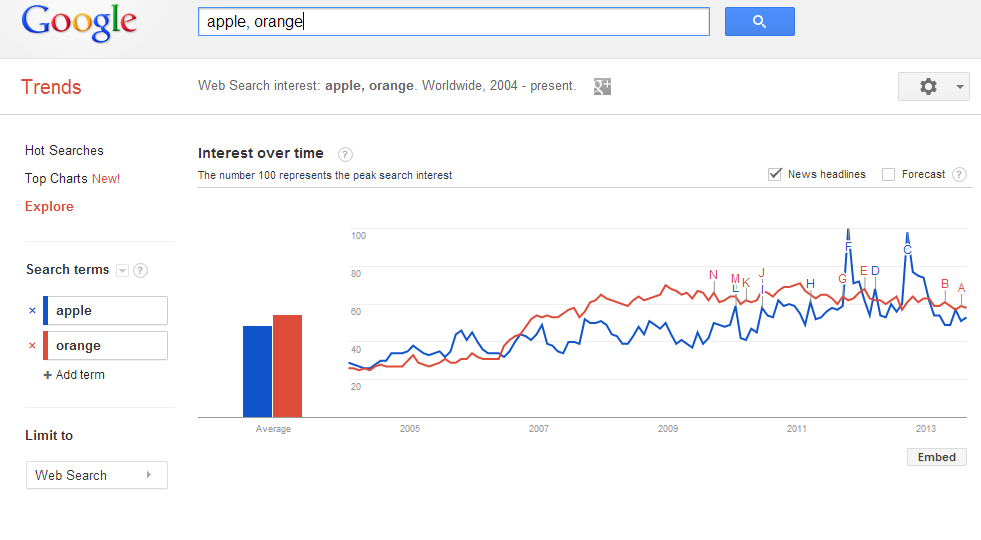Click help icon beside Search terms
This screenshot has height=540, width=981.
[x=141, y=270]
